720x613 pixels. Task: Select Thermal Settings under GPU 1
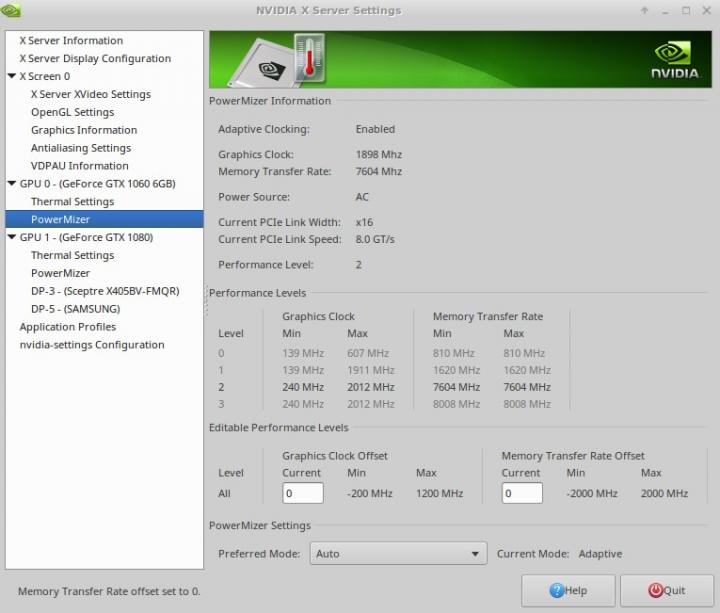[73, 255]
